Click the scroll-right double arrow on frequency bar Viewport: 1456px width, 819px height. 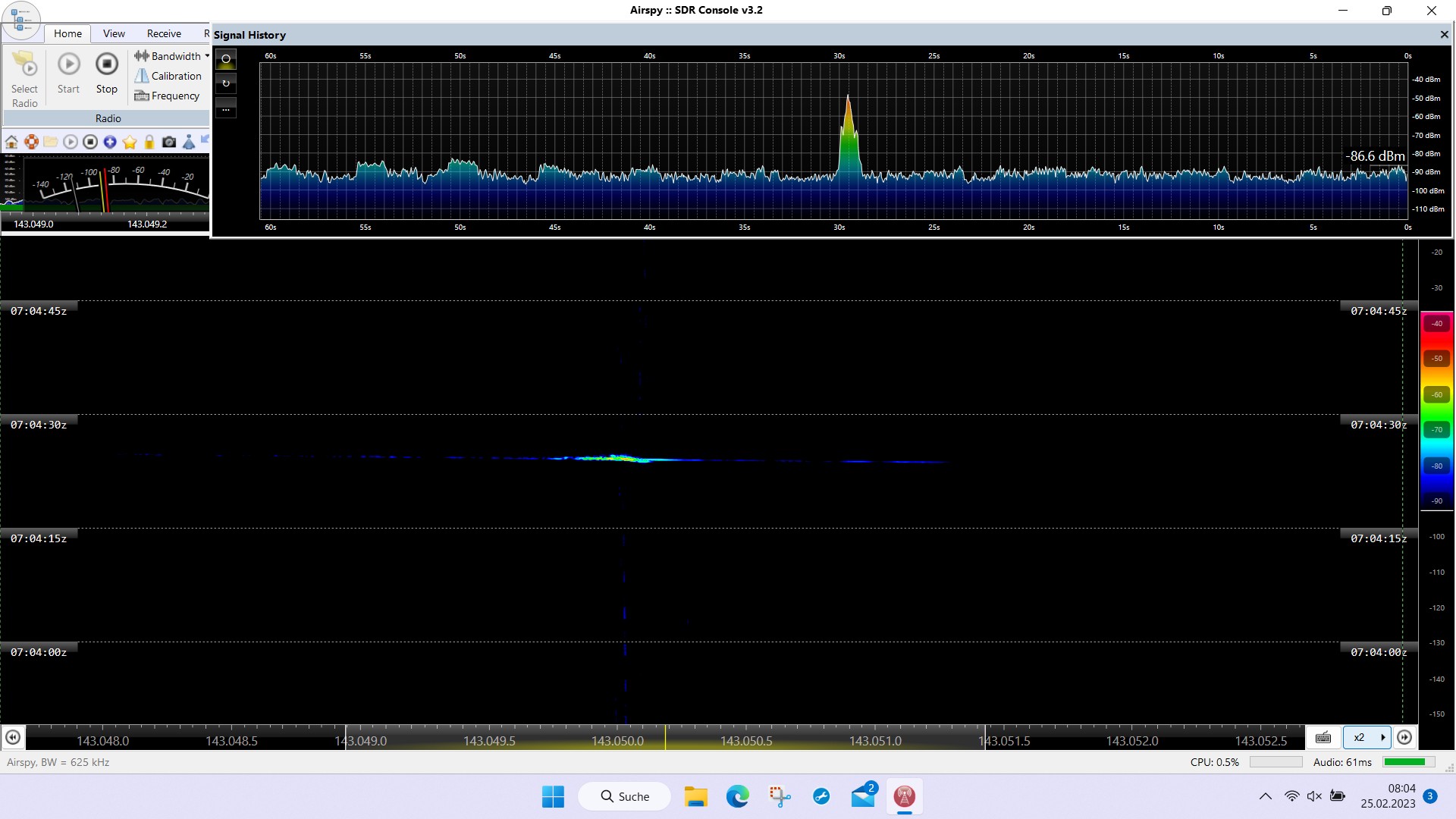pos(1404,737)
